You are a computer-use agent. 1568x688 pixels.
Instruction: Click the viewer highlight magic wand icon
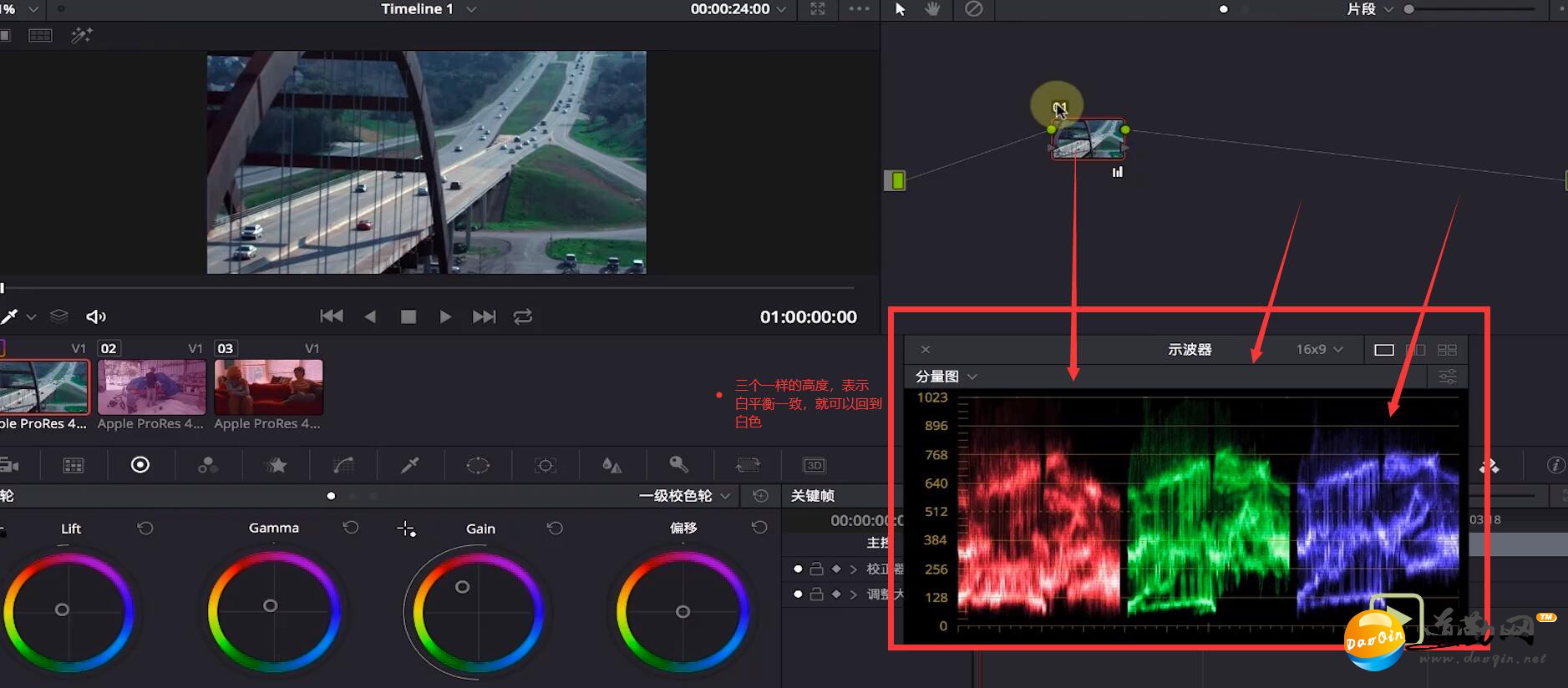point(82,35)
